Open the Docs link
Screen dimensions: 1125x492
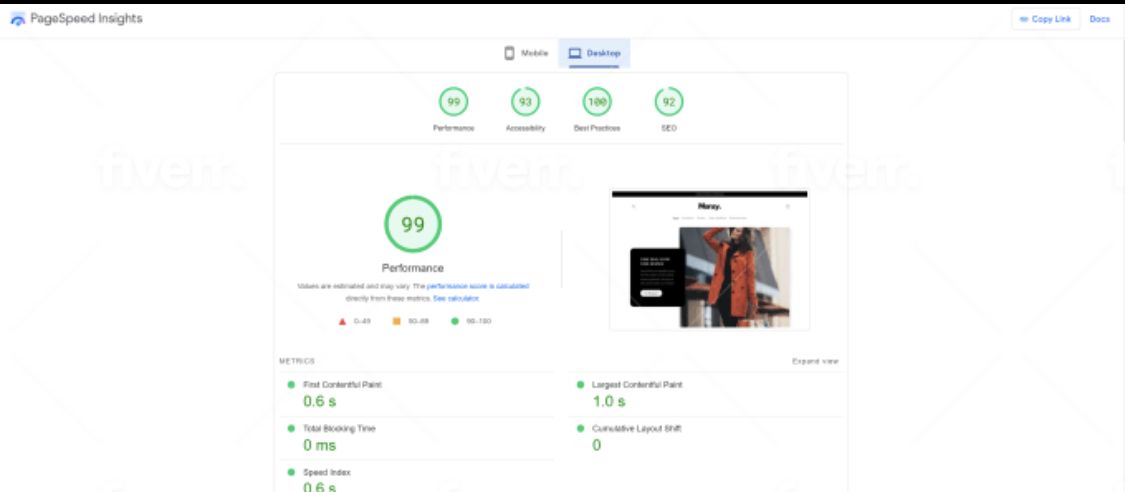point(1099,19)
